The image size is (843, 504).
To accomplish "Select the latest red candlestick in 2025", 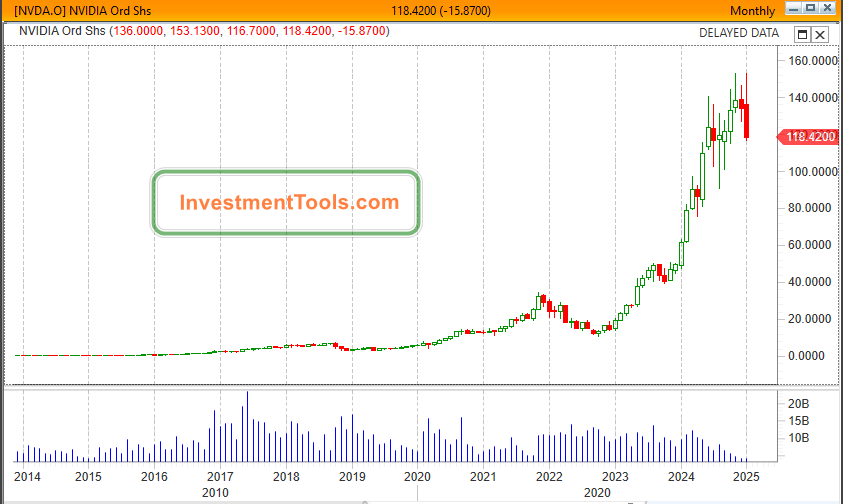I will point(747,121).
